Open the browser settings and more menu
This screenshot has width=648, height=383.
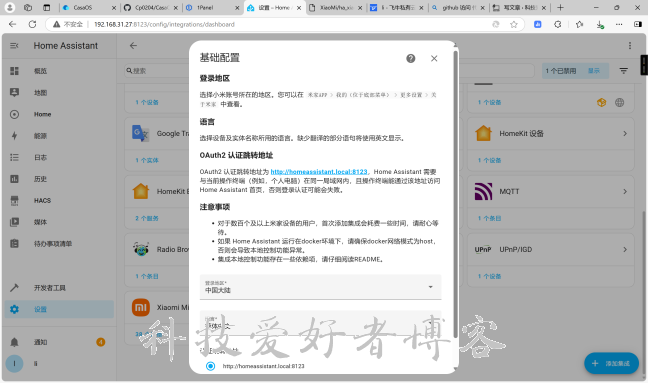tap(619, 24)
